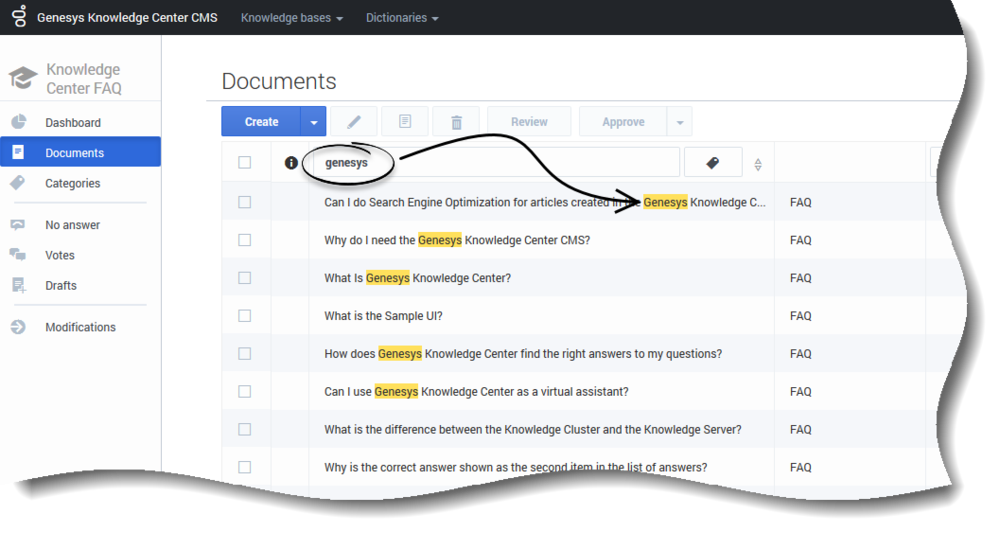Open 'Why is the correct answer shown' document

coord(515,467)
